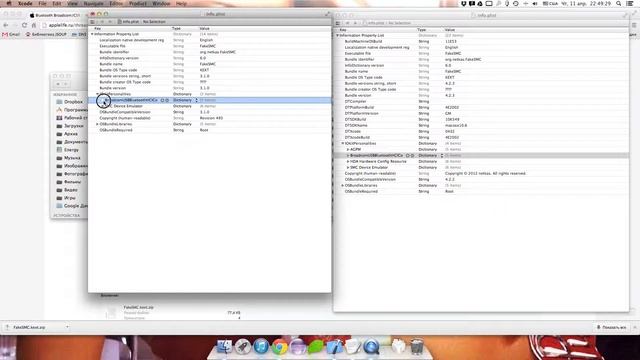Open the Xcode menu in the menu bar
Screen dimensions: 640x360
coord(25,3)
